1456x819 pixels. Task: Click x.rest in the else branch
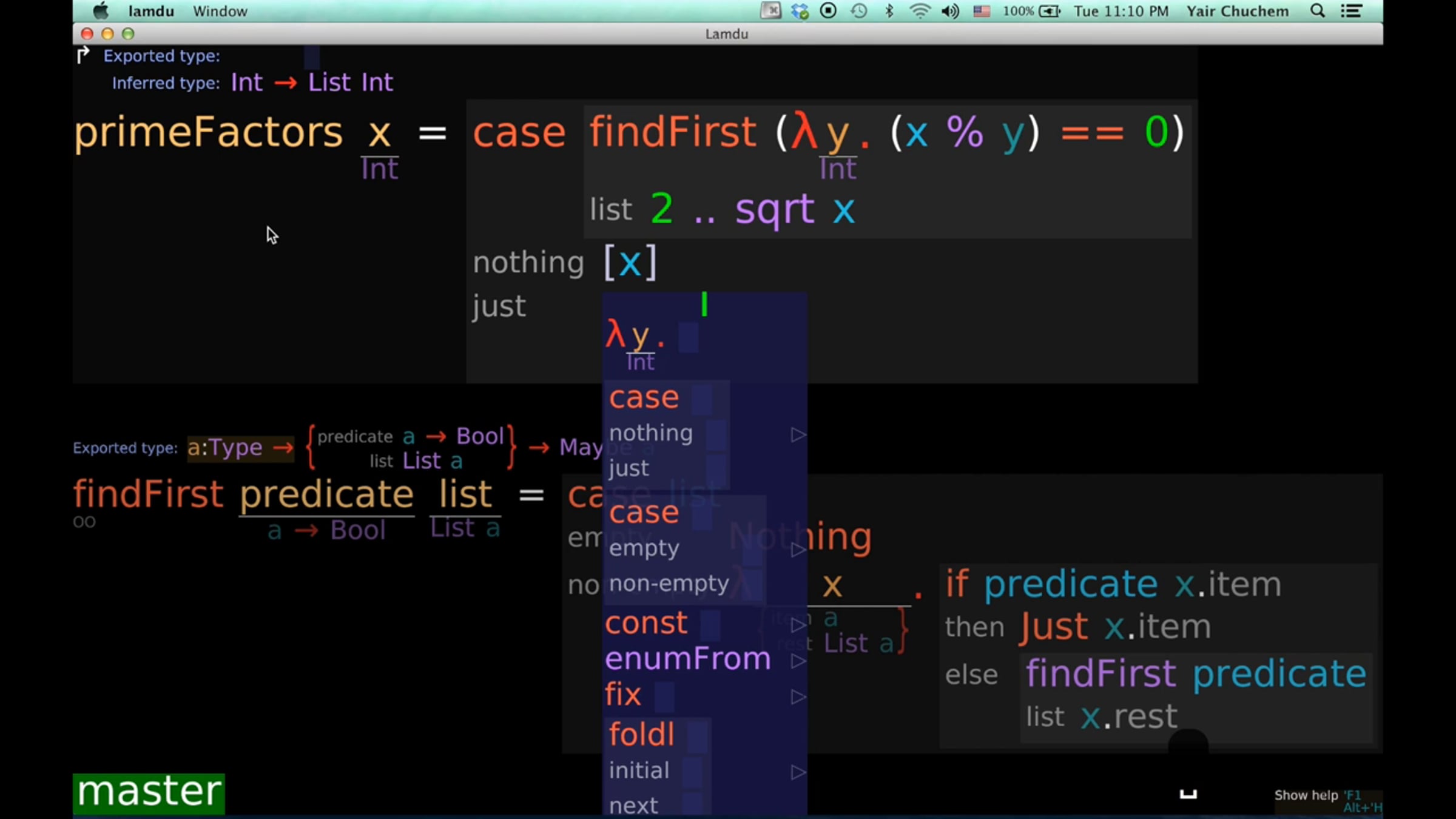tap(1129, 716)
